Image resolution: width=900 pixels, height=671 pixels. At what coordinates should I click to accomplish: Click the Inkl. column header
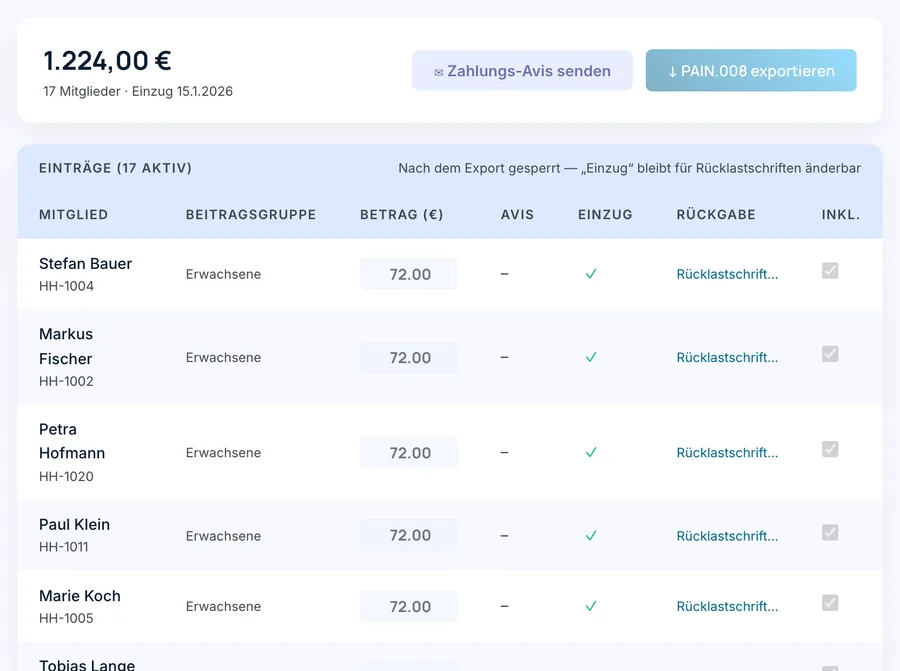[x=841, y=215]
